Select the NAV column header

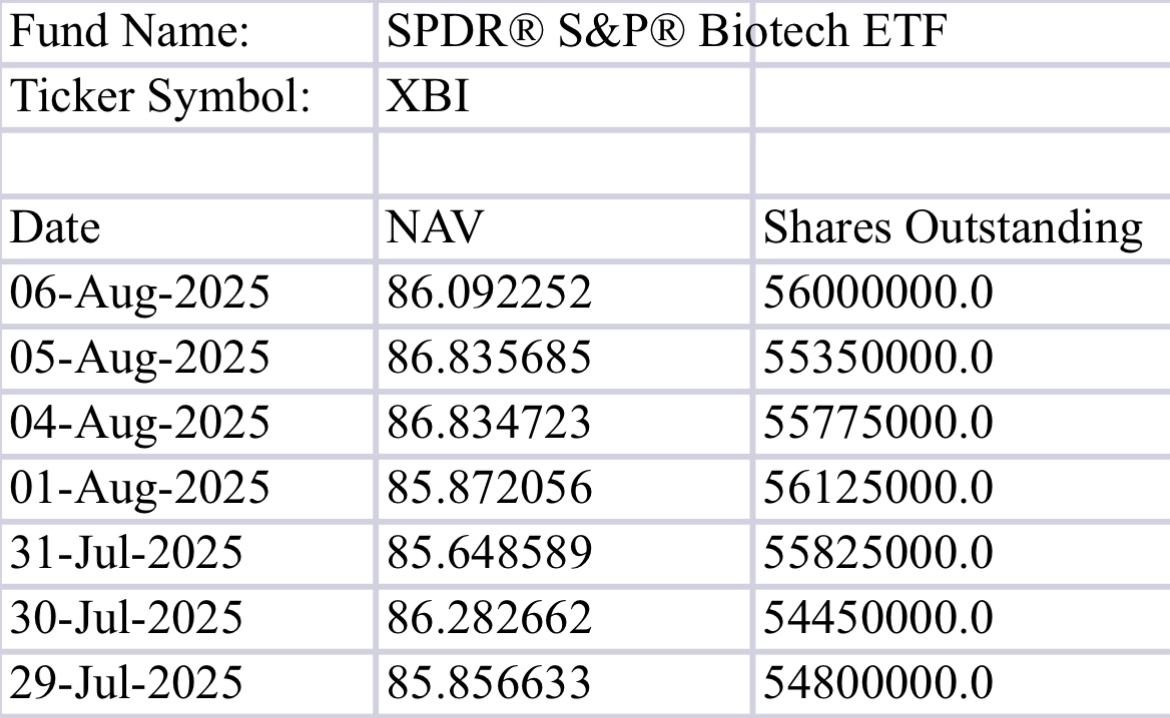tap(564, 228)
